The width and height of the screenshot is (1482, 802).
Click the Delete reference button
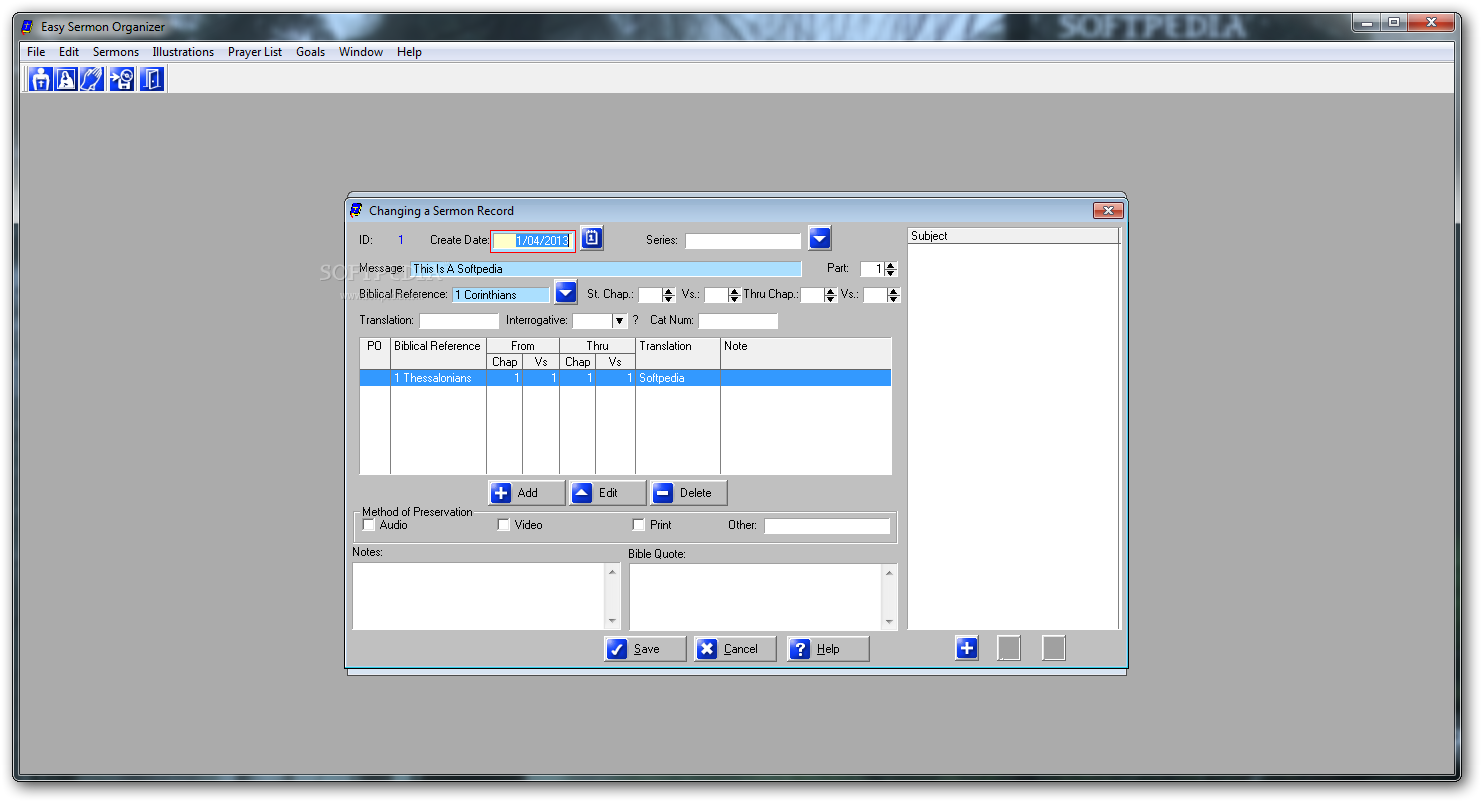[689, 493]
